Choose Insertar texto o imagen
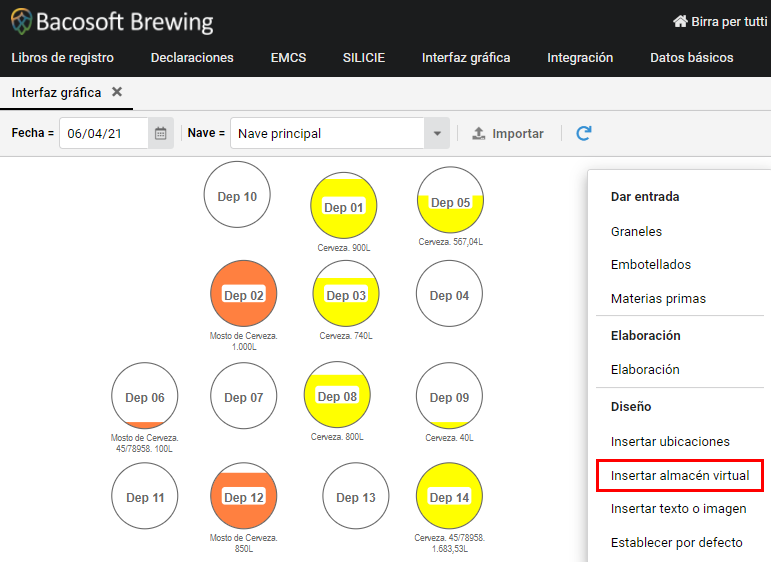Screen dimensions: 771x562 click(x=679, y=508)
